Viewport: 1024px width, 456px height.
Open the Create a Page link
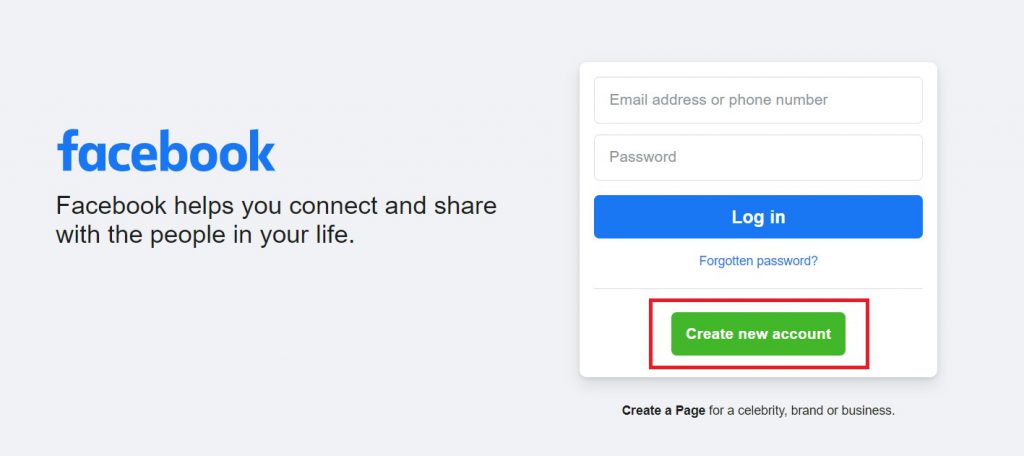[x=663, y=411]
